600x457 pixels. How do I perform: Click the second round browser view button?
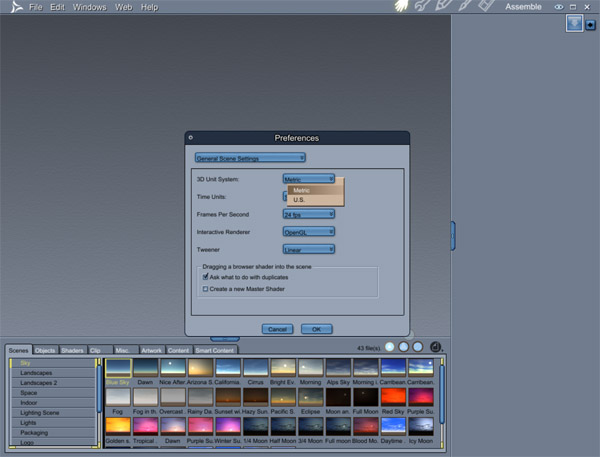tap(404, 347)
